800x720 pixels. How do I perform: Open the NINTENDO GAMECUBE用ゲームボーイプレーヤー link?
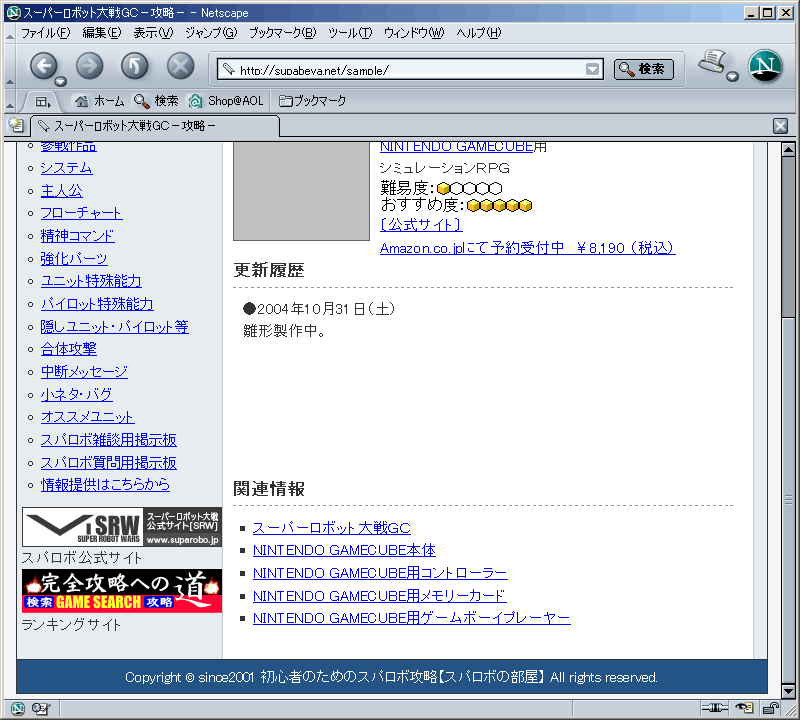point(412,618)
